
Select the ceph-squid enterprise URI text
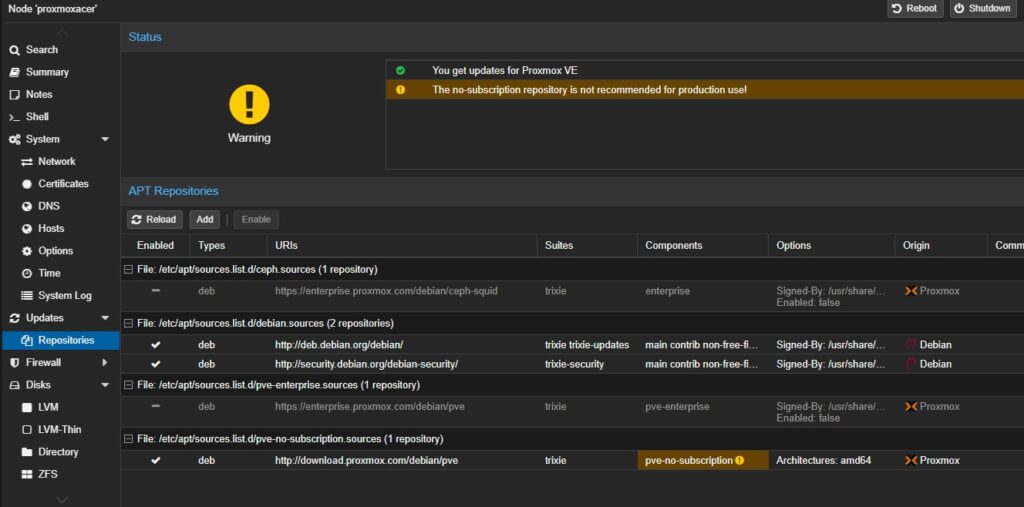386,291
